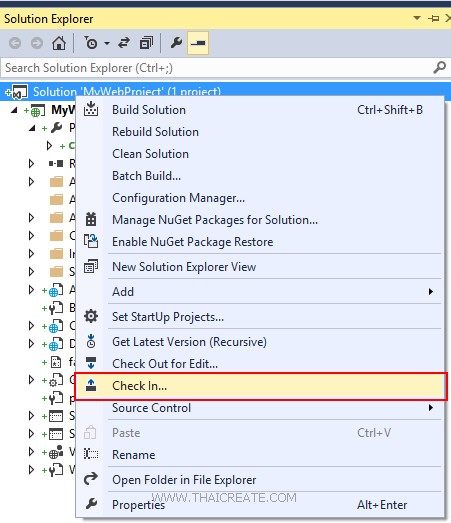Click the References icon in the tree
Viewport: 451px width, 523px height.
[x=56, y=163]
